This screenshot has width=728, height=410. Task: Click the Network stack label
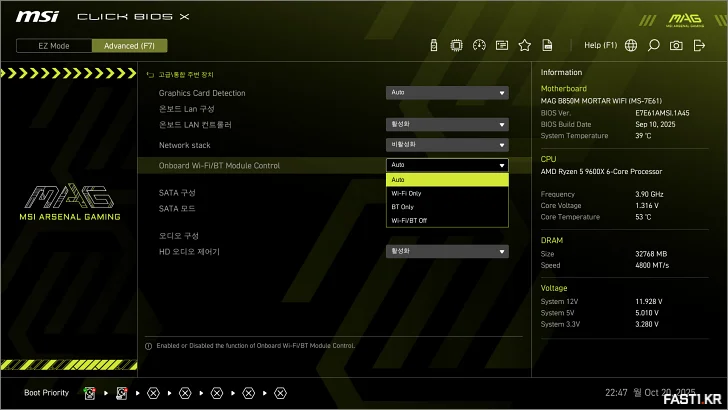click(x=184, y=145)
